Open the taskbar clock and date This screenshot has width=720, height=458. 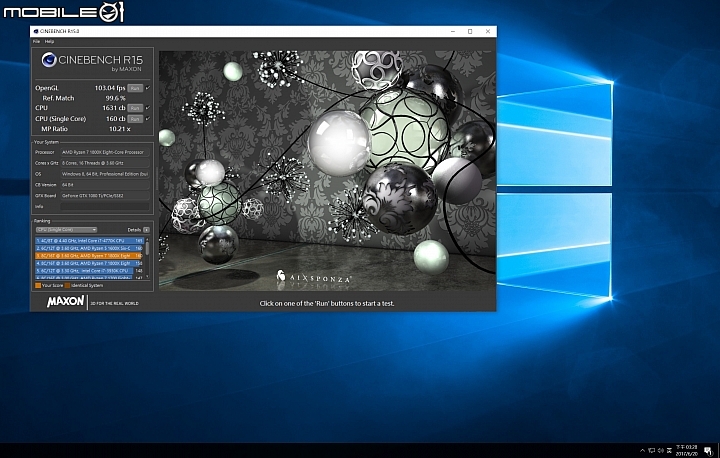686,451
